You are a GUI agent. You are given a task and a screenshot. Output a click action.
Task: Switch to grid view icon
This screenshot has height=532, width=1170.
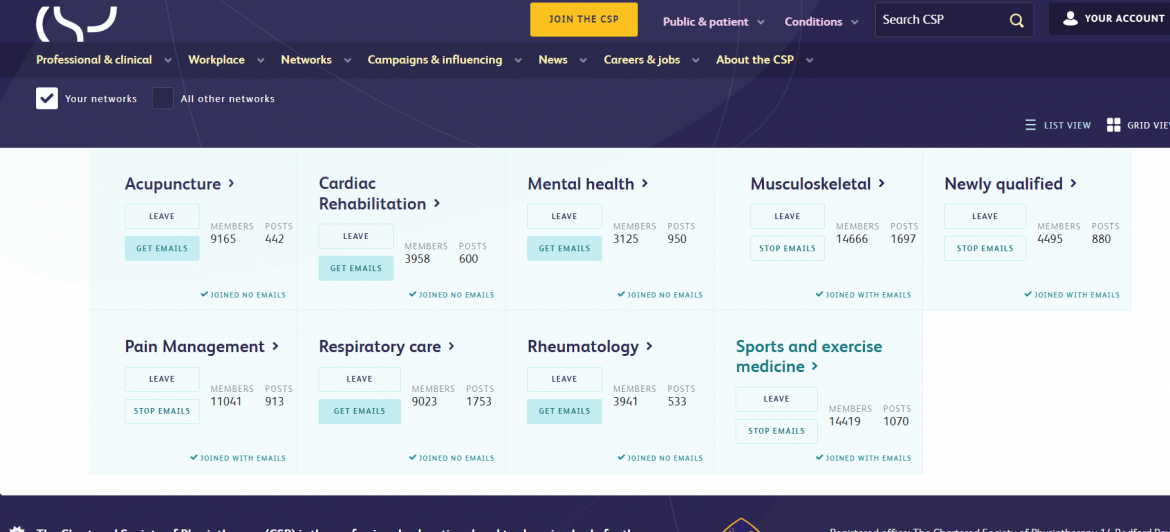(1113, 125)
